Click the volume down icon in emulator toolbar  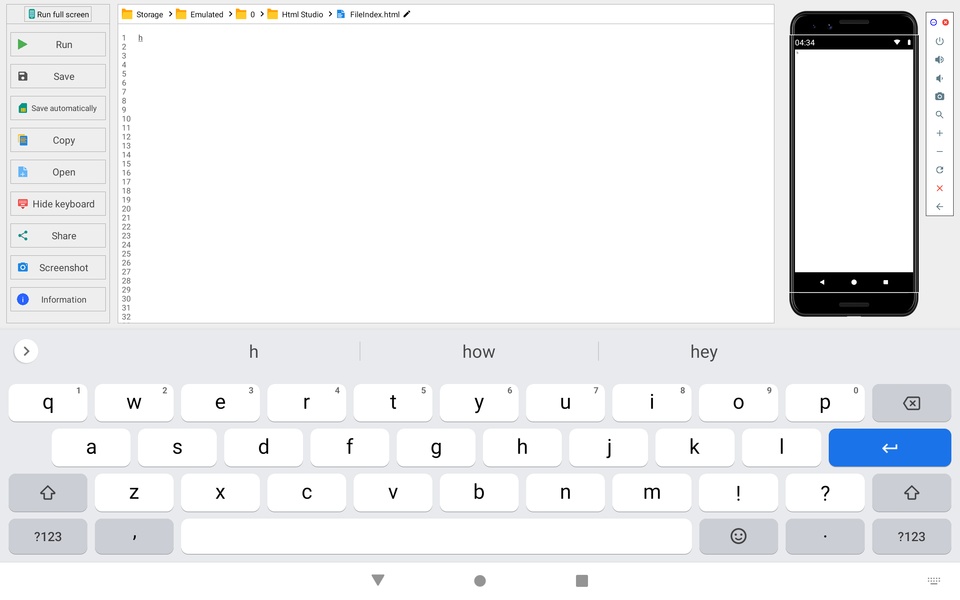tap(939, 78)
